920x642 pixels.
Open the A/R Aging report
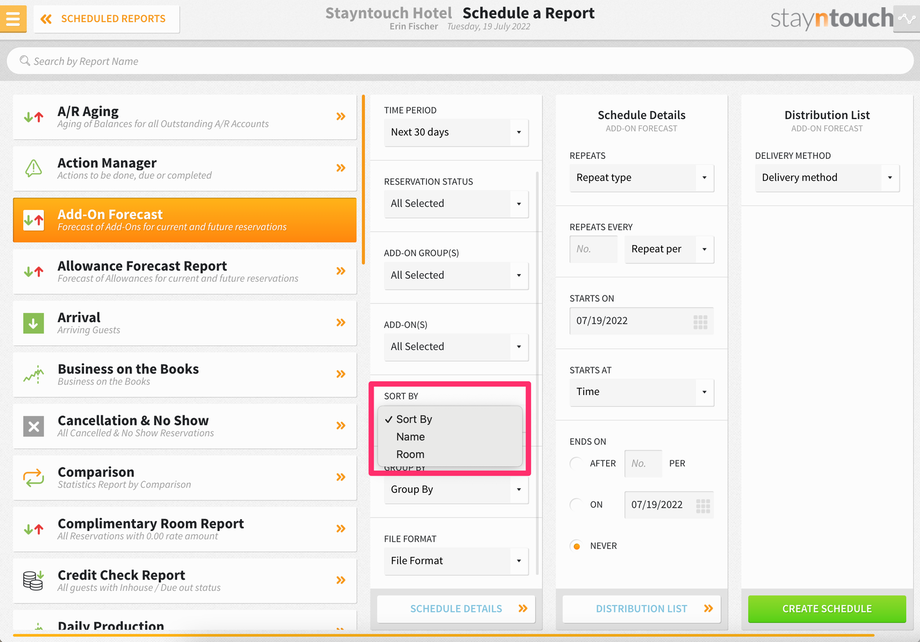point(185,117)
